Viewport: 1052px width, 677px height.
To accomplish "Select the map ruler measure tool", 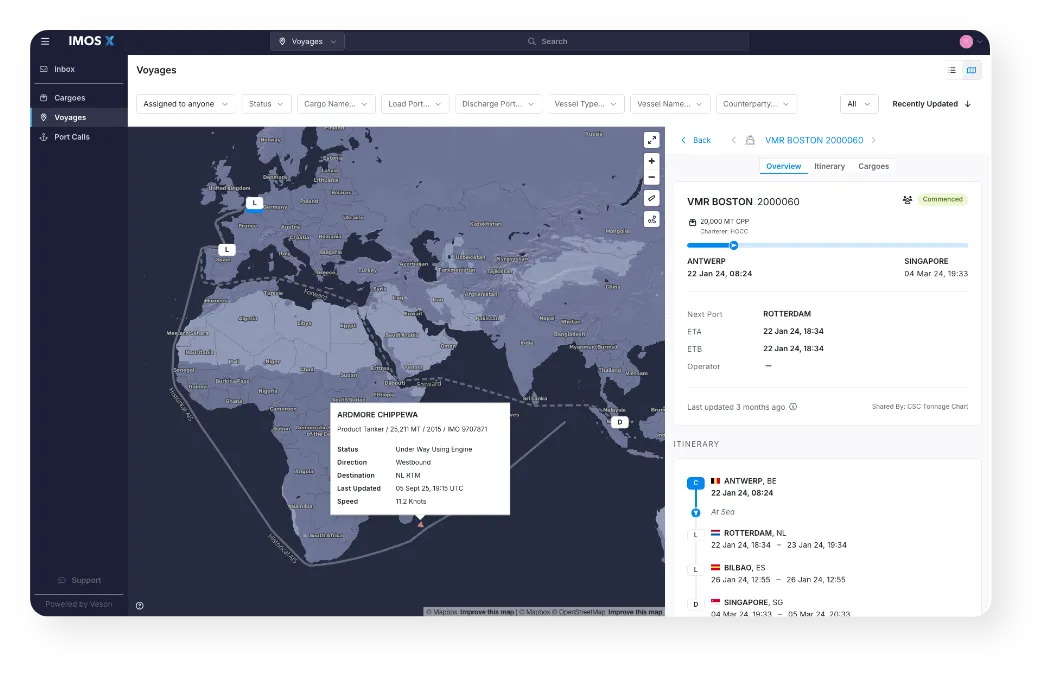I will [652, 198].
